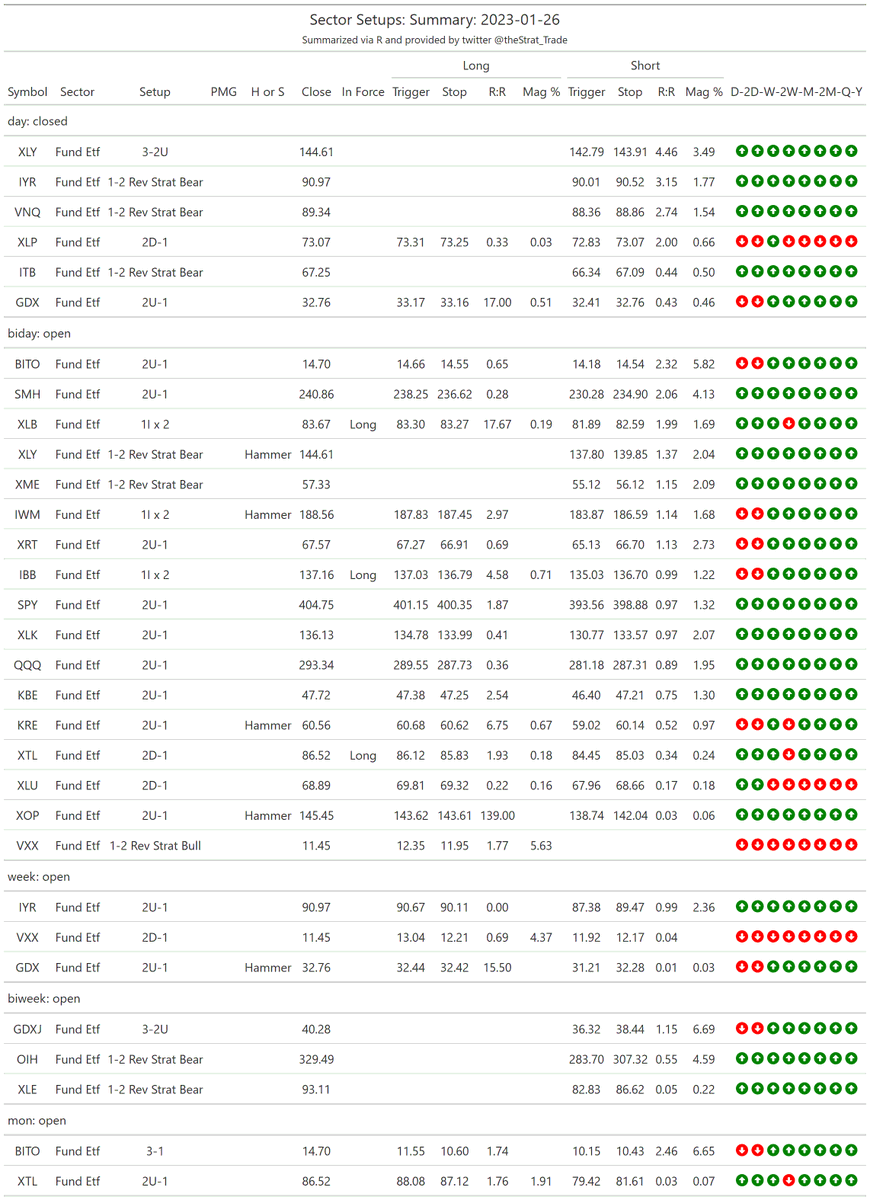Click OIH close value 329.49
Screen dimensions: 870x1200
316,1060
